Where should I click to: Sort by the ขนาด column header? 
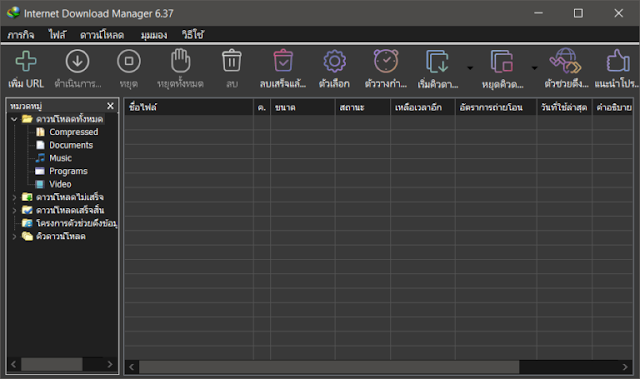(302, 107)
